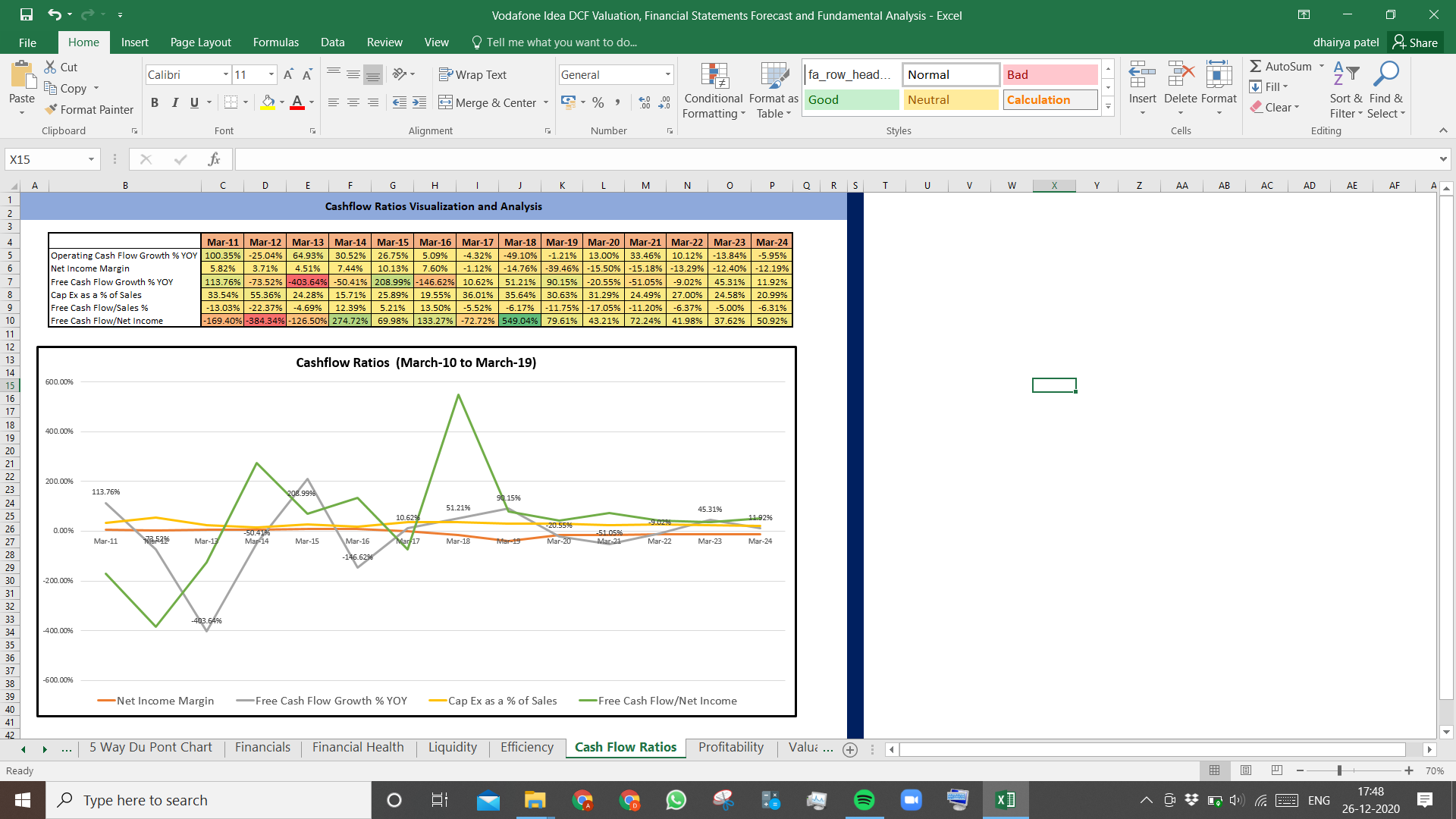Screen dimensions: 1456x819
Task: Click the Undo arrow icon
Action: pos(54,14)
